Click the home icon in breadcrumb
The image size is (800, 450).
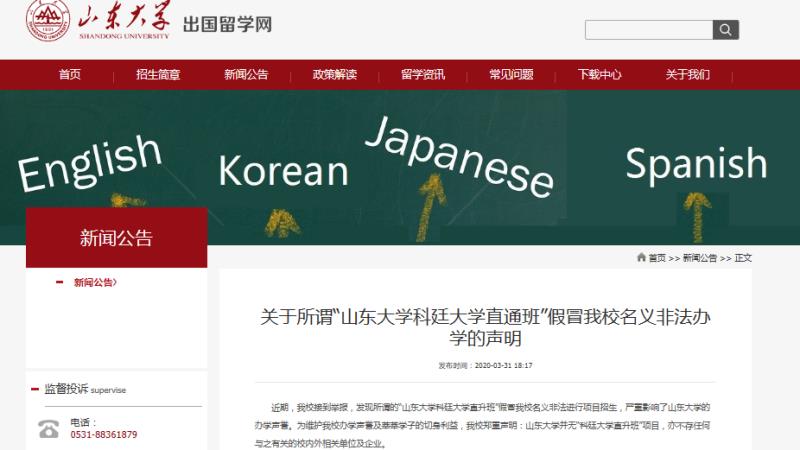641,258
